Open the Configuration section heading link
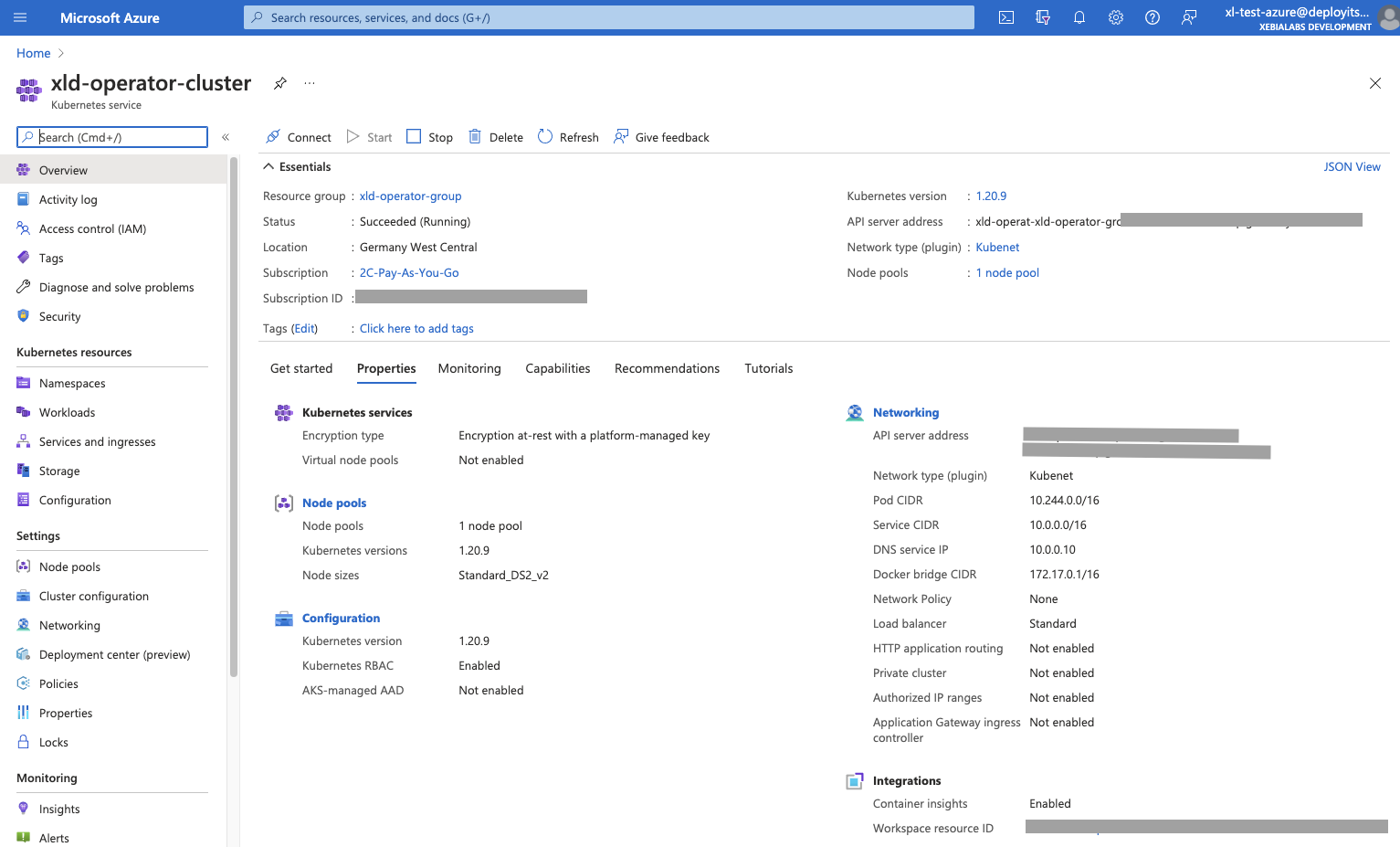This screenshot has width=1400, height=847. click(341, 618)
